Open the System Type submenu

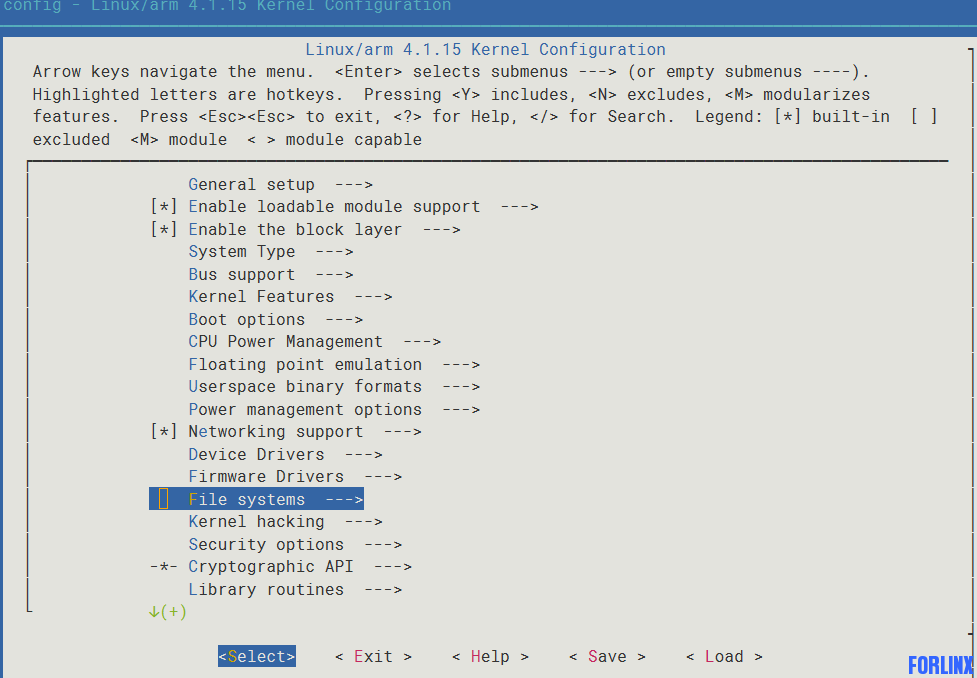pos(270,252)
